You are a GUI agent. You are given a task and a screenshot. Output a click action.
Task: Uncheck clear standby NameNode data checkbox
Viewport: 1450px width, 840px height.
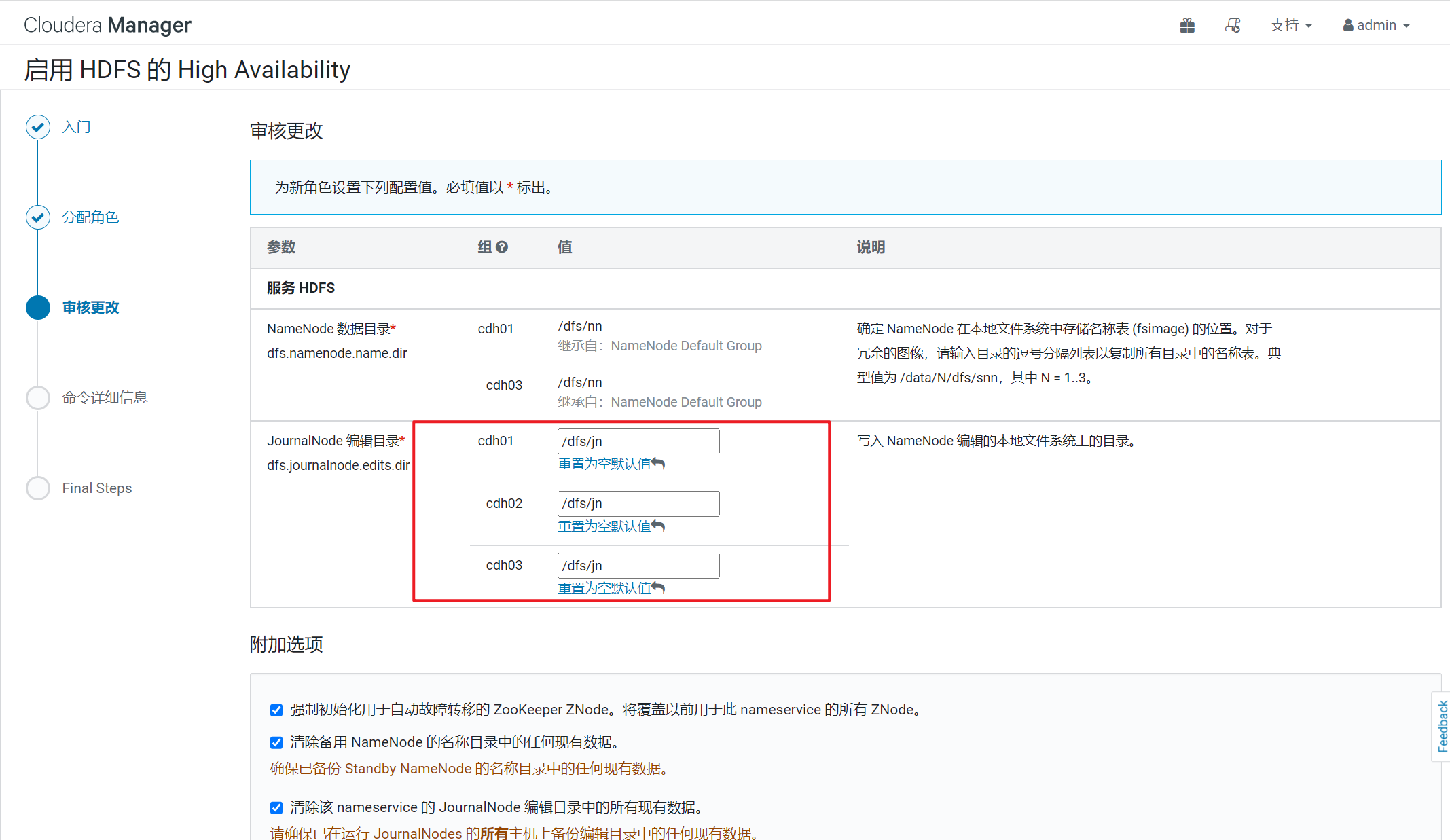coord(276,743)
